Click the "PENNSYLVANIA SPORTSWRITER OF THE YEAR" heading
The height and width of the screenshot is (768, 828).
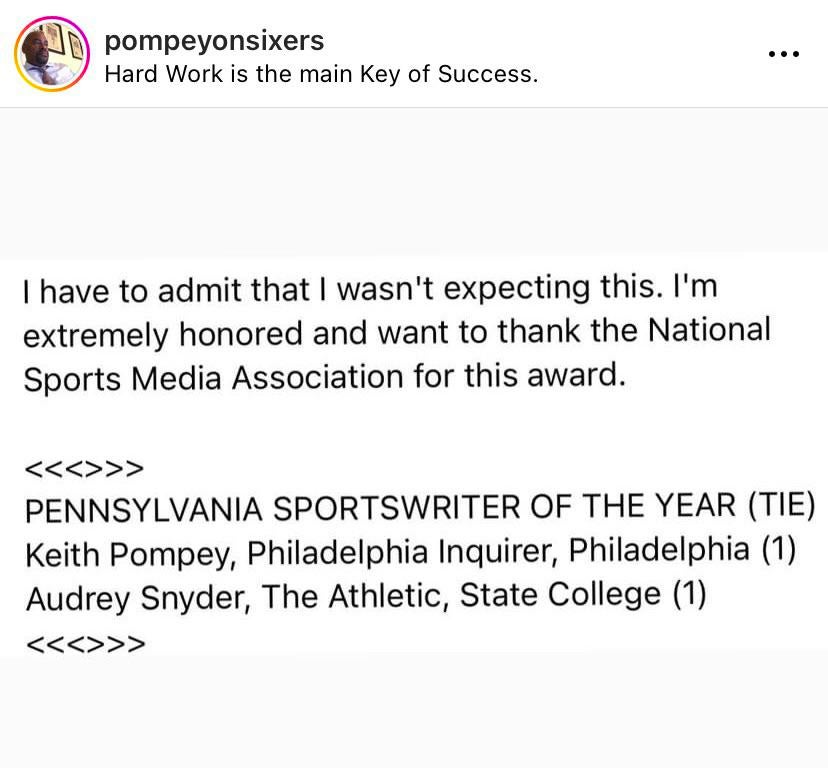pyautogui.click(x=380, y=508)
